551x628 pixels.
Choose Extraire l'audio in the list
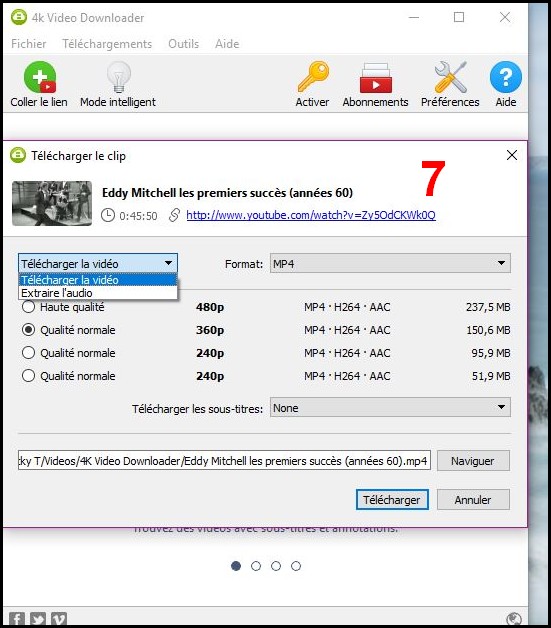click(98, 293)
